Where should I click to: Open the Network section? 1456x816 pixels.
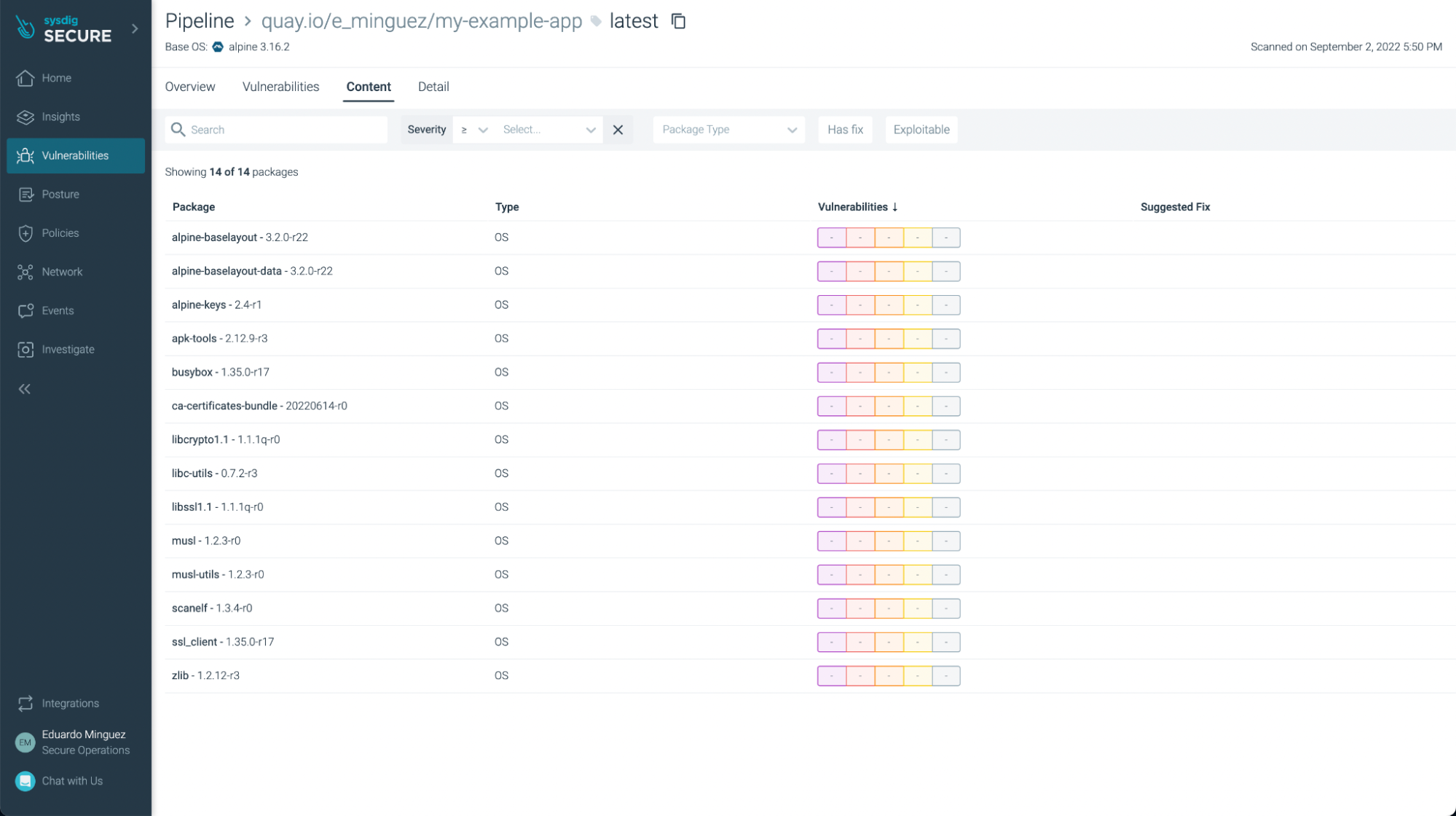[62, 271]
